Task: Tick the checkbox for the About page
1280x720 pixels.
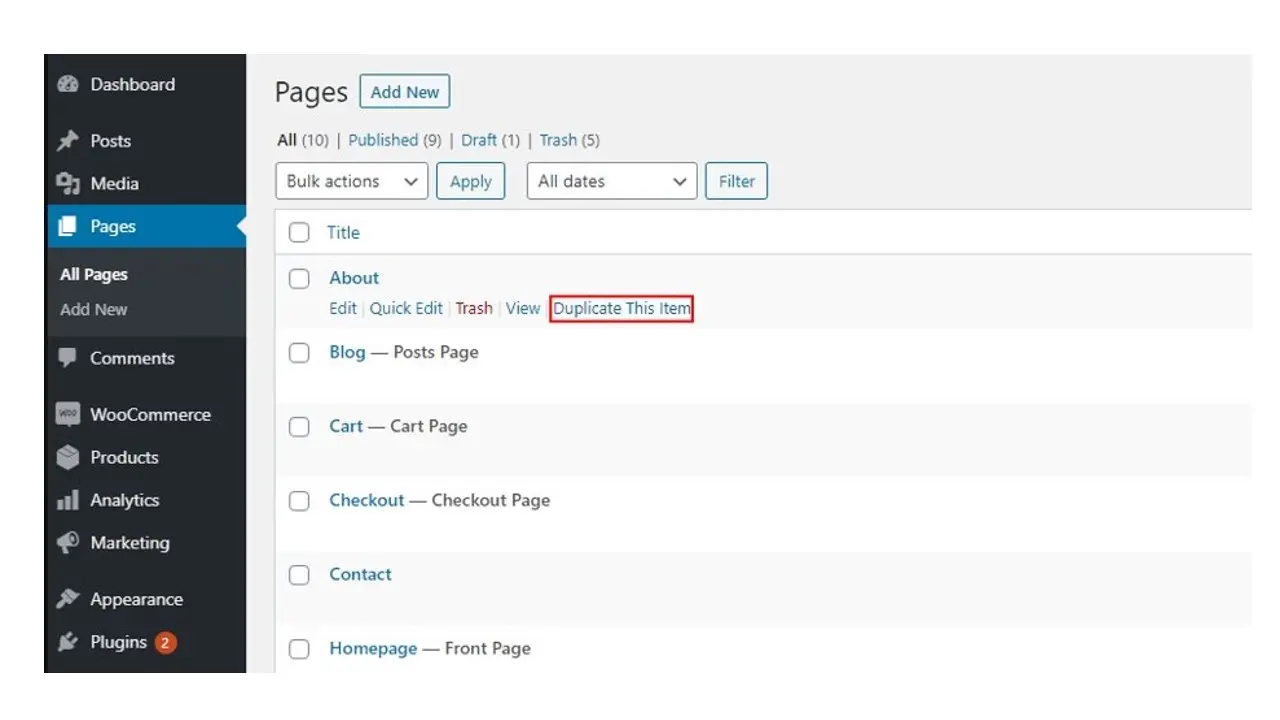Action: coord(299,279)
